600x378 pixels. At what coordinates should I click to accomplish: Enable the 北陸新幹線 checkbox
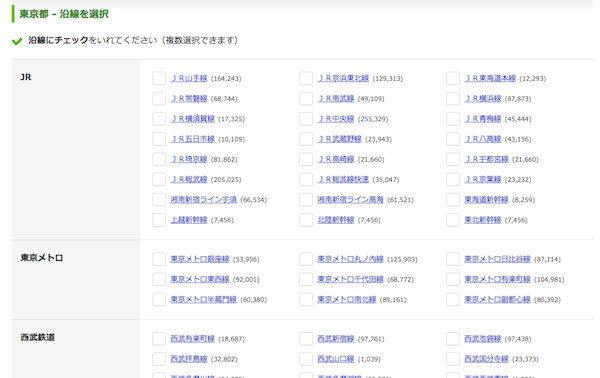[x=306, y=220]
